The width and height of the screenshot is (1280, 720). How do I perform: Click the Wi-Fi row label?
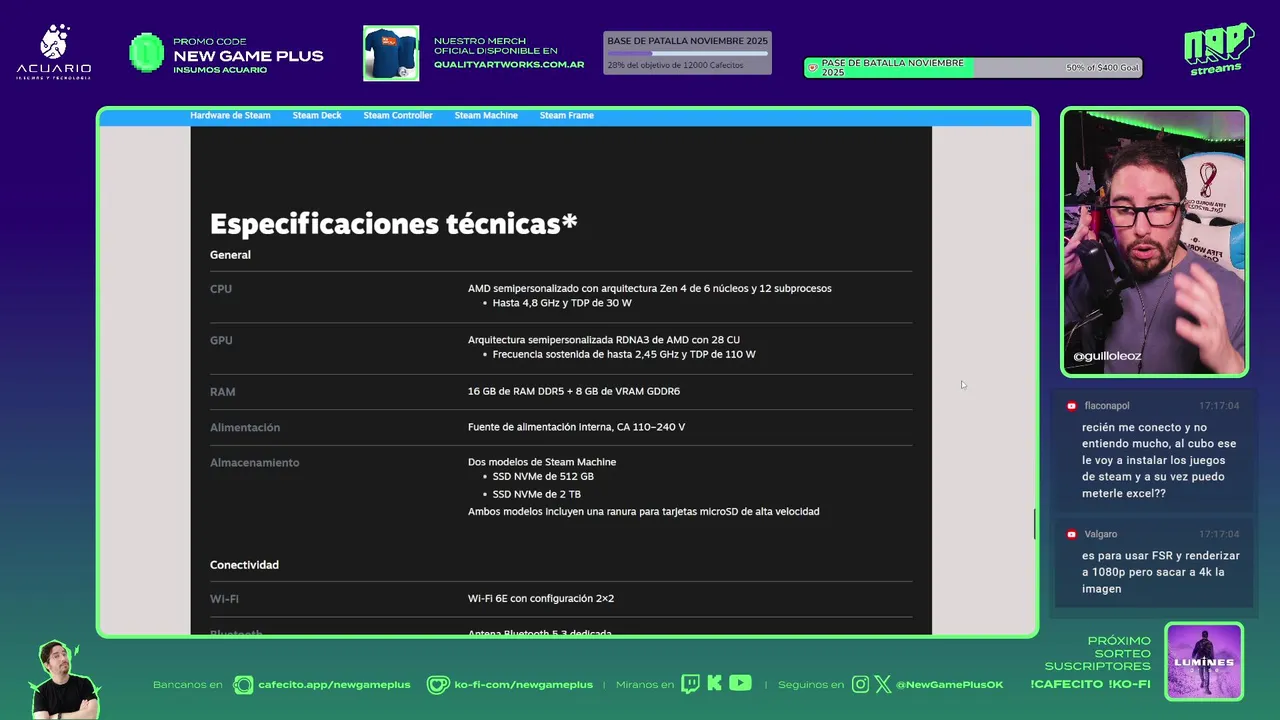tap(224, 599)
